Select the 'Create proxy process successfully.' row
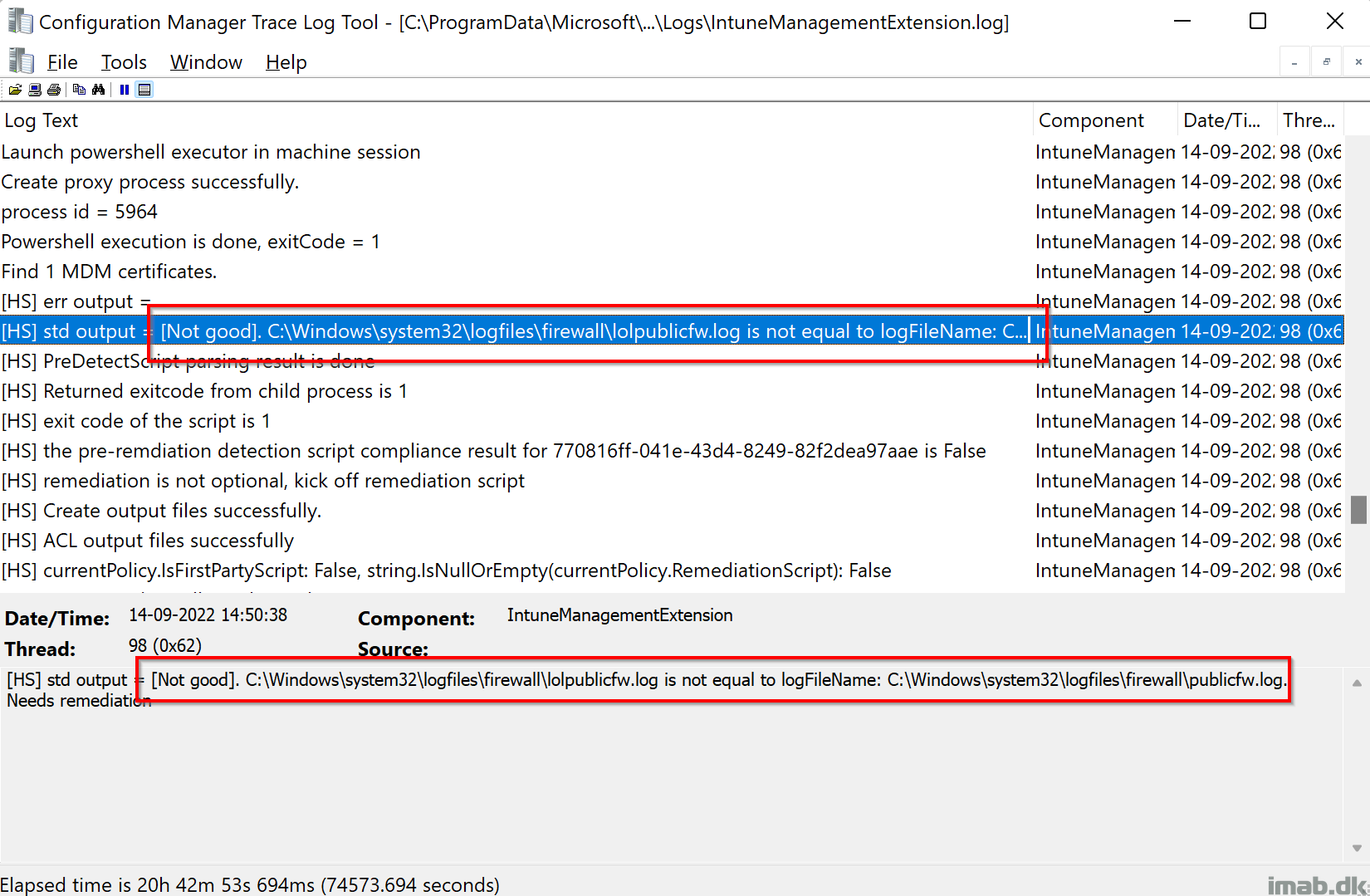 672,182
